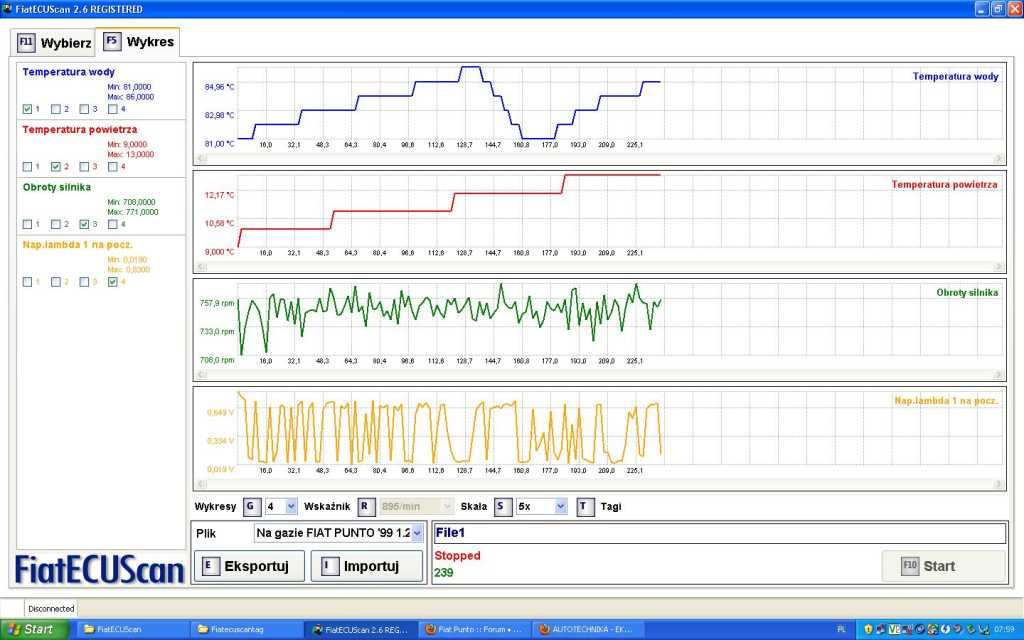Click the F5 key icon on the Wykres tab

pyautogui.click(x=112, y=42)
